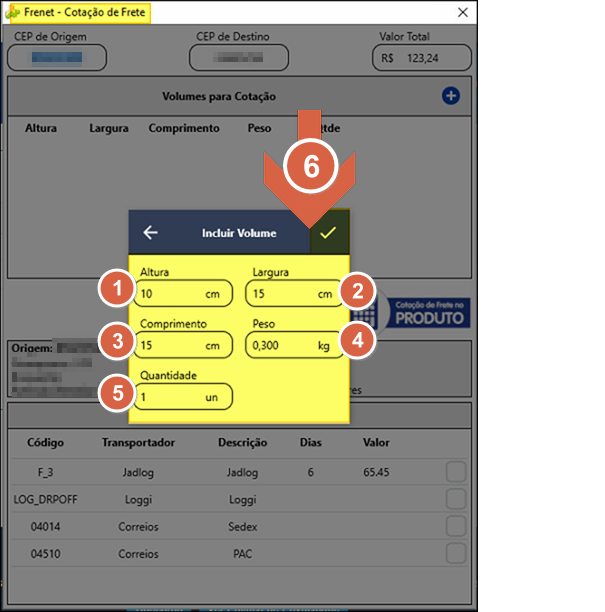Click the Peso column header in volumes table
Viewport: 605px width, 612px height.
(x=259, y=128)
